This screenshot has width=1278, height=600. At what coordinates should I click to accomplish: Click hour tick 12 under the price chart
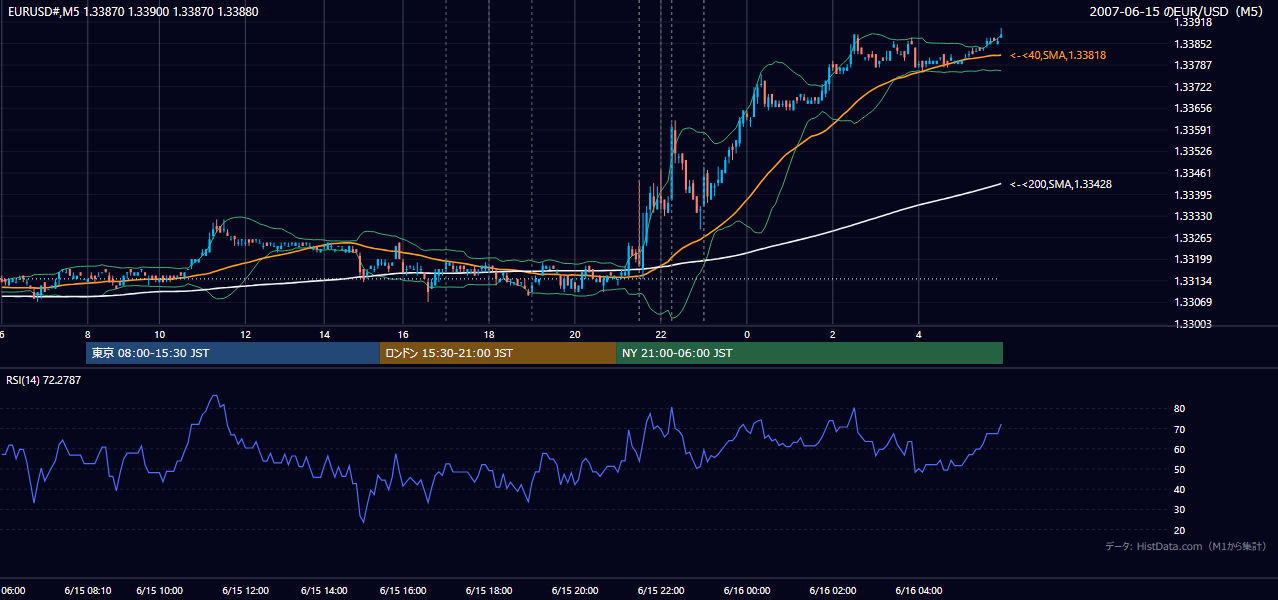pyautogui.click(x=246, y=334)
